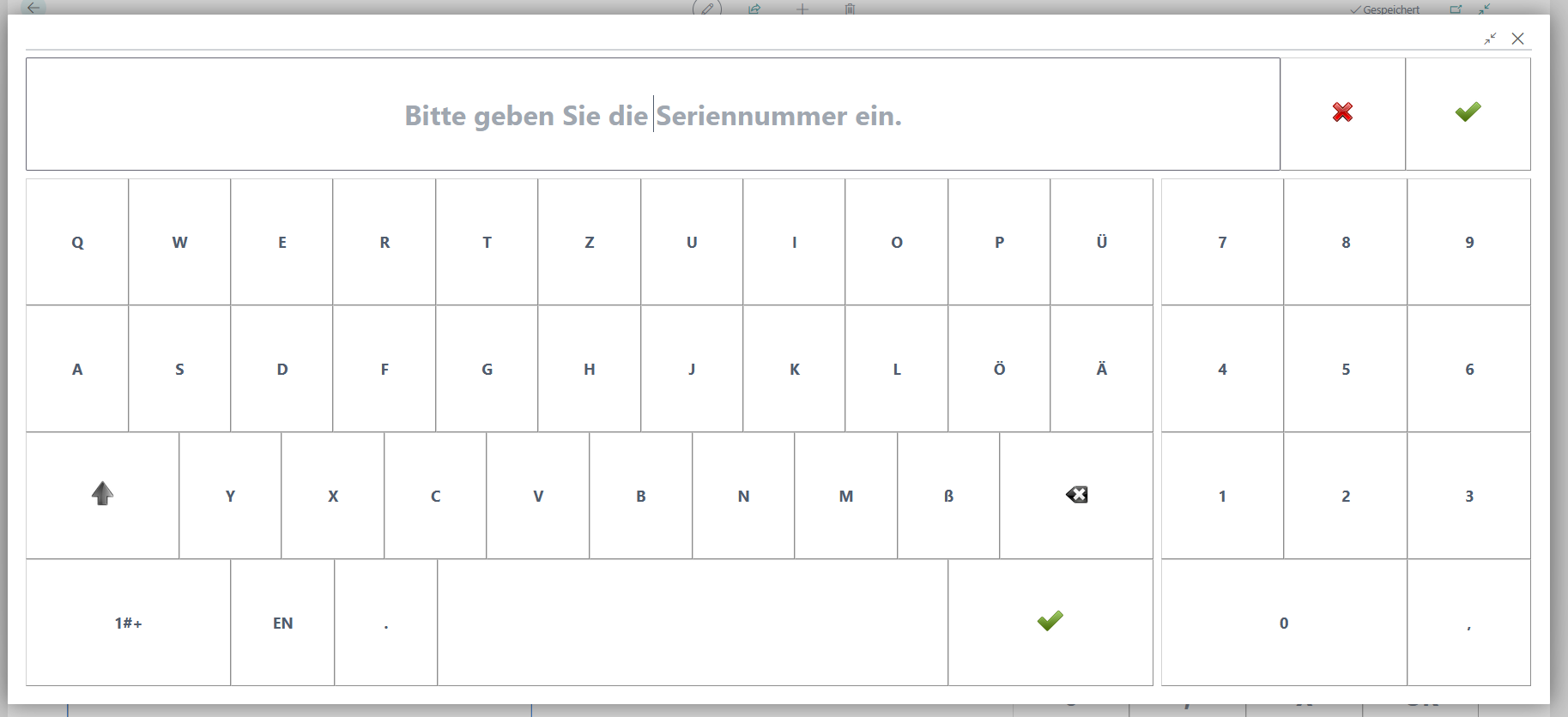Click the red X cancel button
The height and width of the screenshot is (717, 1568).
click(1342, 113)
